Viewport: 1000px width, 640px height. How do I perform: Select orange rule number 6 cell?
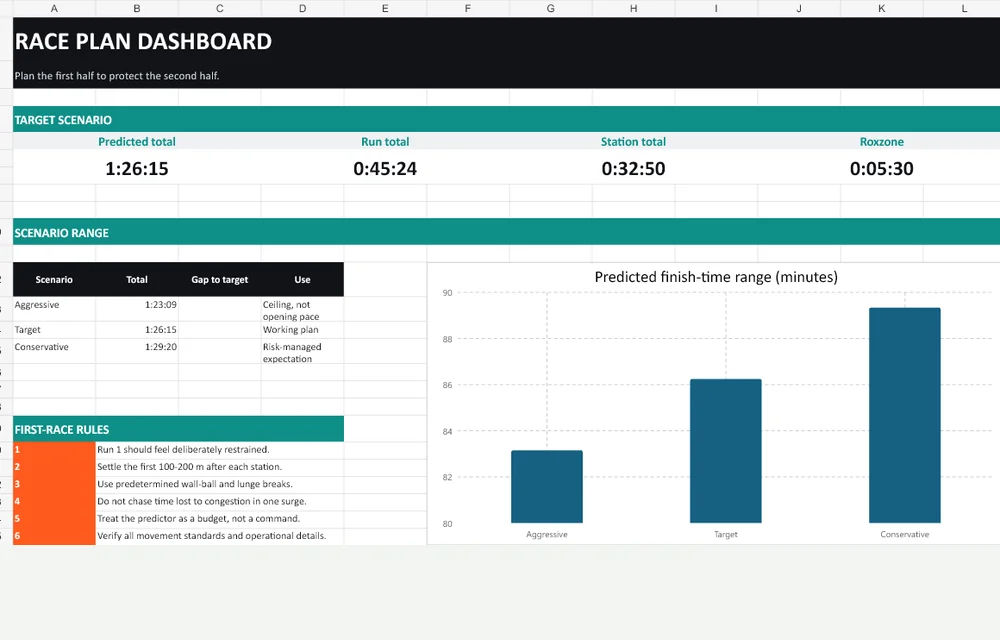54,536
